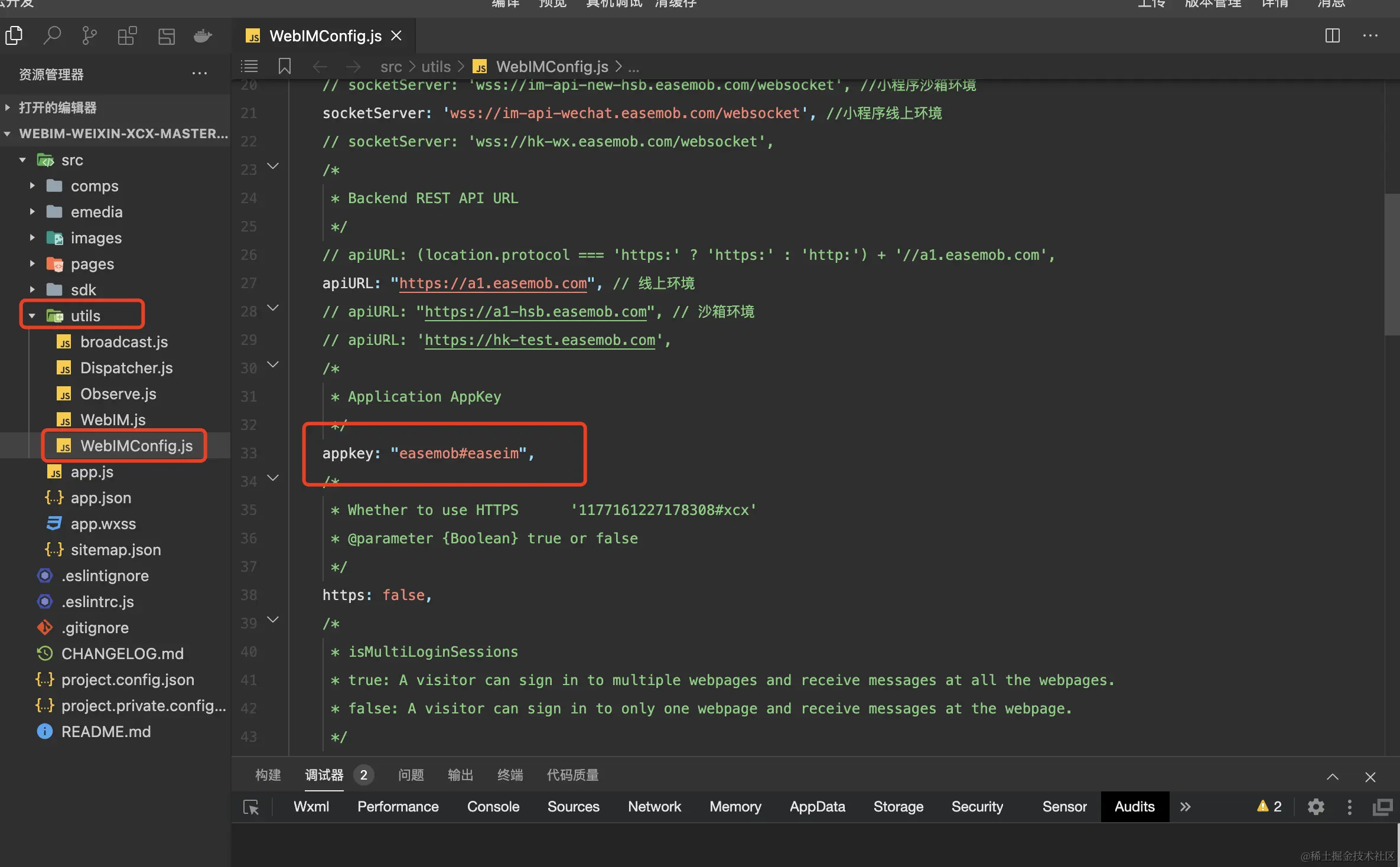1400x867 pixels.
Task: Open devtools settings gear icon
Action: pyautogui.click(x=1316, y=807)
